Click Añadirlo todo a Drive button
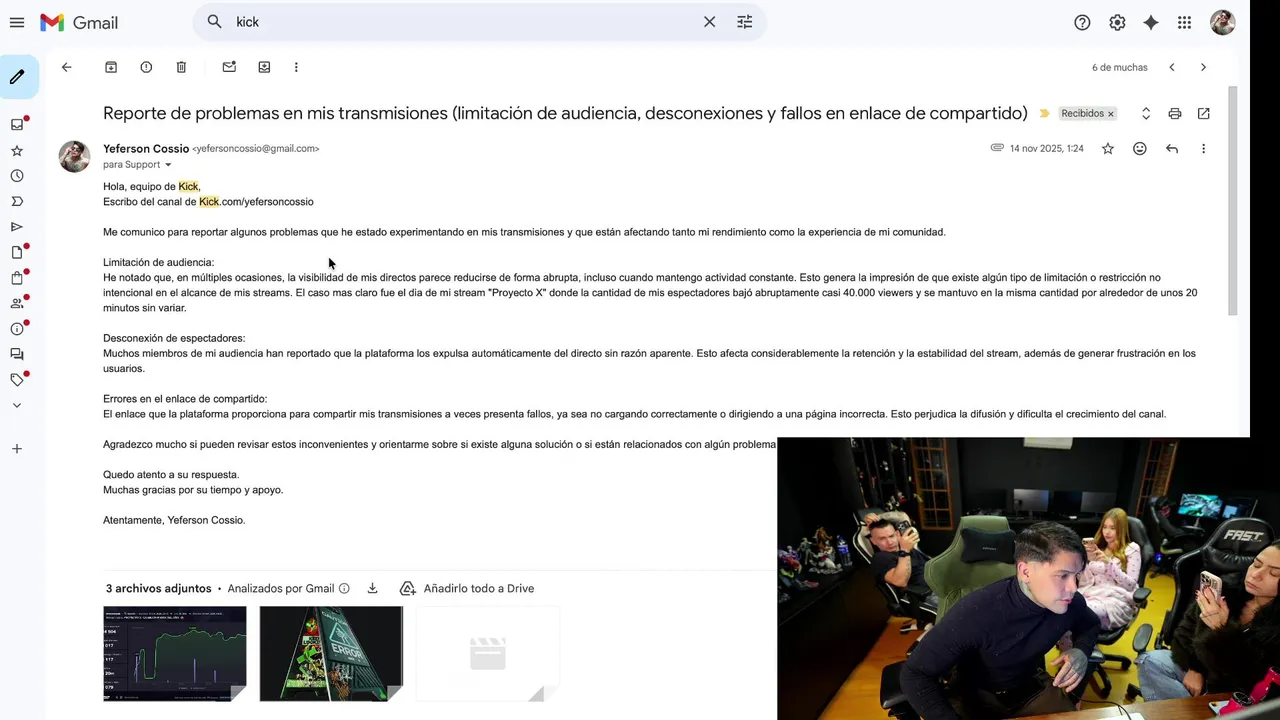This screenshot has height=720, width=1280. 467,589
